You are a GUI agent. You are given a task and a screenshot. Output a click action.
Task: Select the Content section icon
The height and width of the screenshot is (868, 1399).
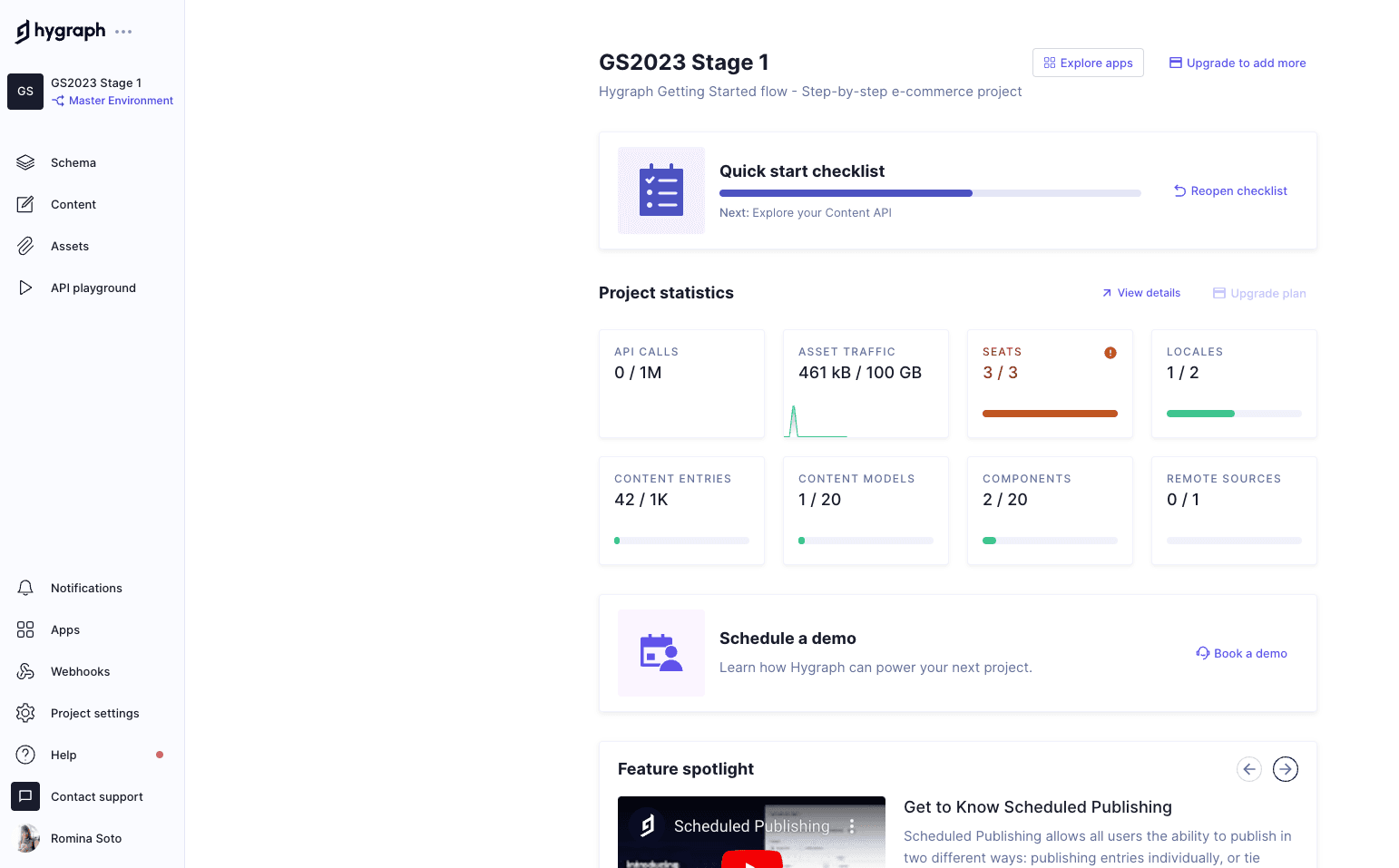[x=25, y=204]
